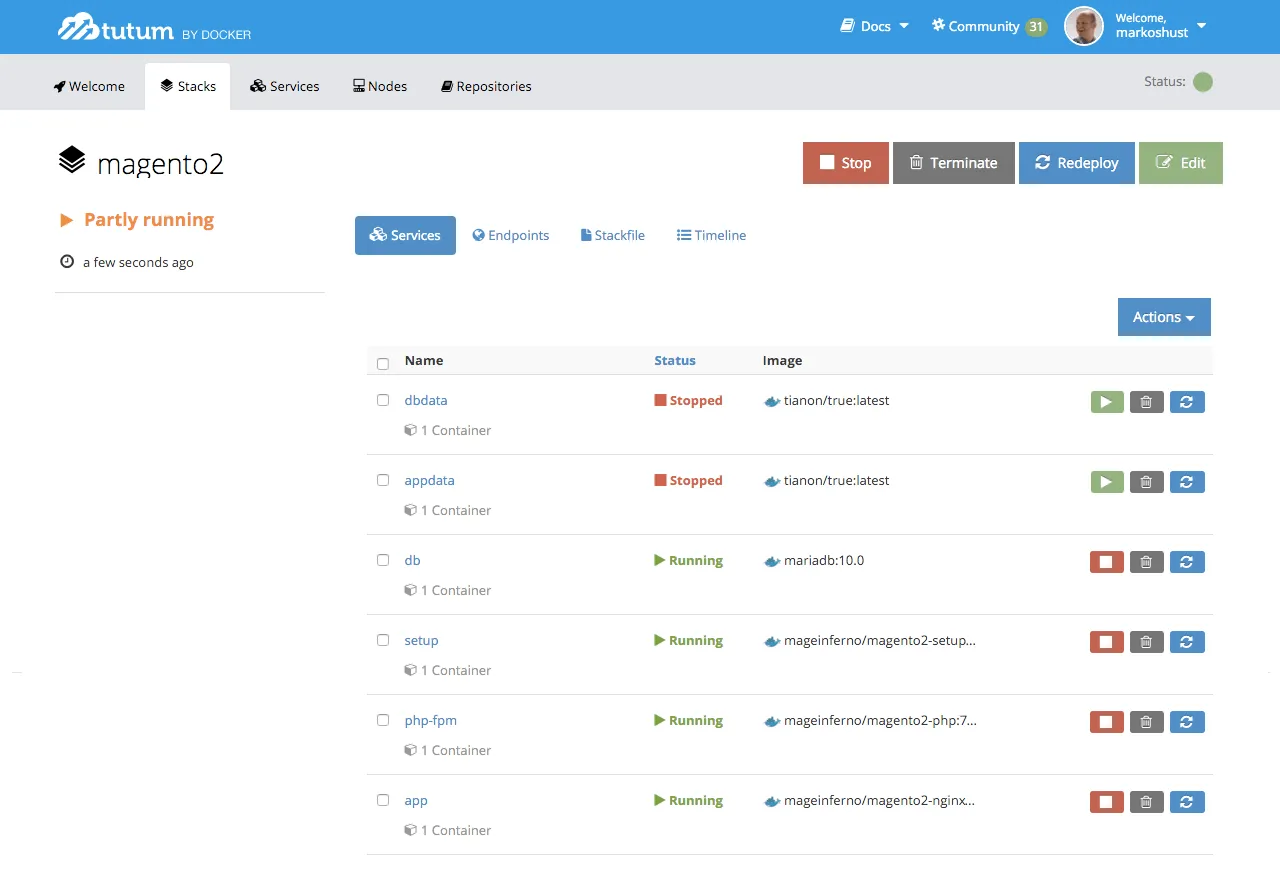Open the Actions dropdown
This screenshot has width=1280, height=869.
1163,317
